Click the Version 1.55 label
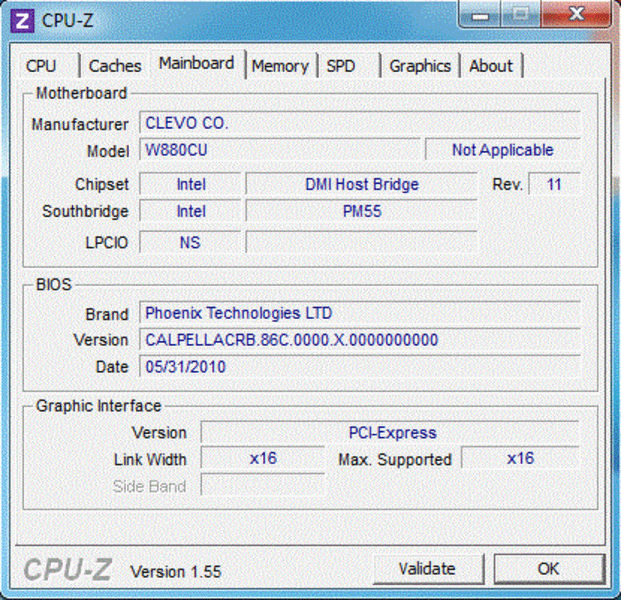The height and width of the screenshot is (600, 621). click(x=176, y=572)
